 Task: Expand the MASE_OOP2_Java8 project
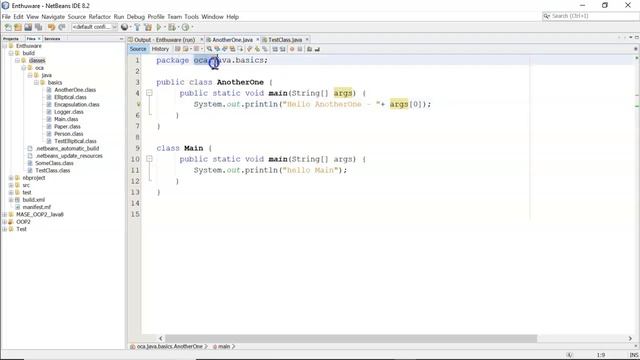pos(4,214)
